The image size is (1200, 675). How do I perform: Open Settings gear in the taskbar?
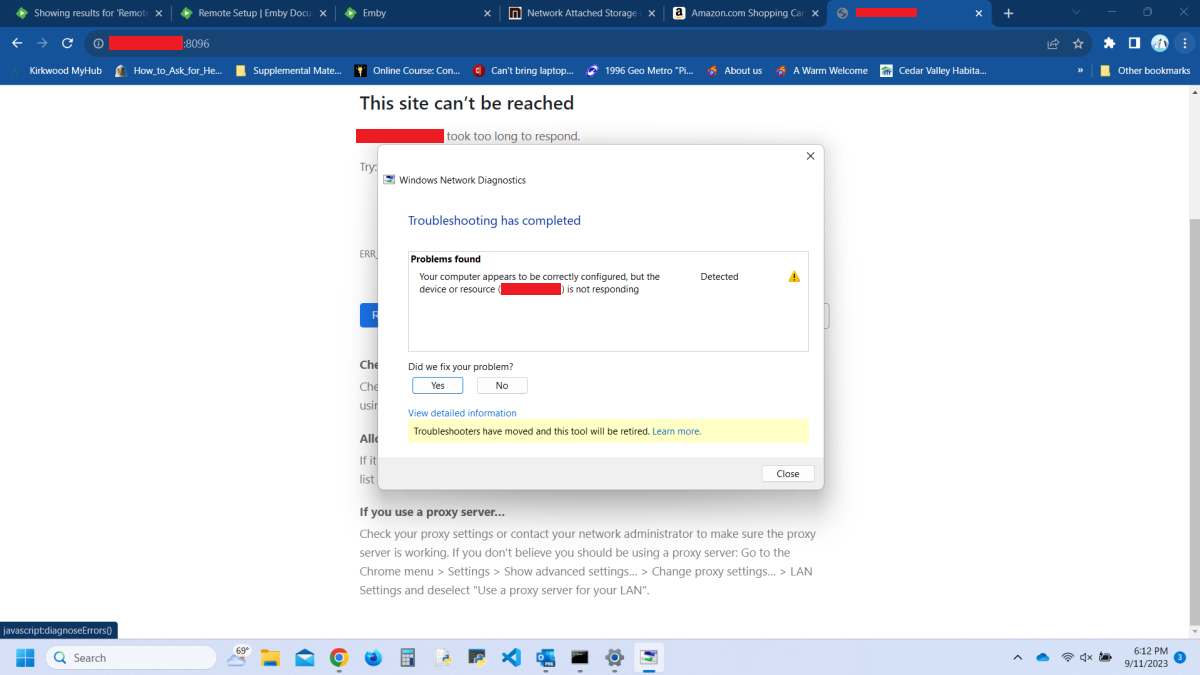click(614, 657)
